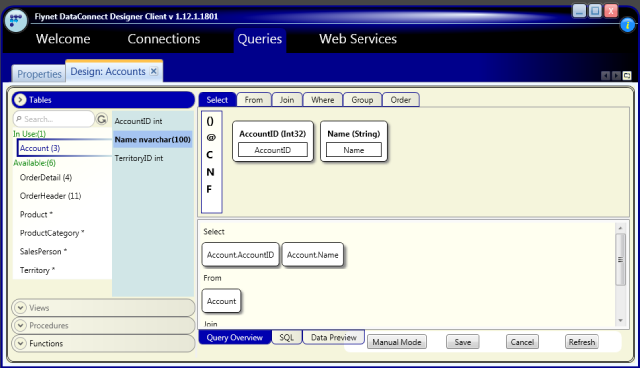
Task: Expand the Views section
Action: 20,308
